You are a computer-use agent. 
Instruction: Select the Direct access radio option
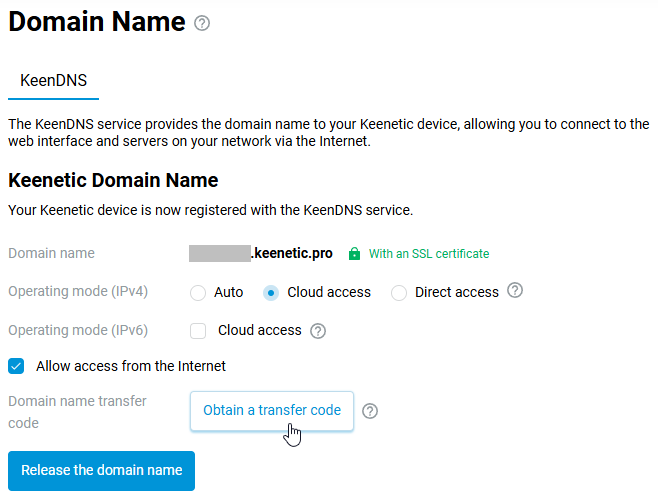[x=399, y=293]
